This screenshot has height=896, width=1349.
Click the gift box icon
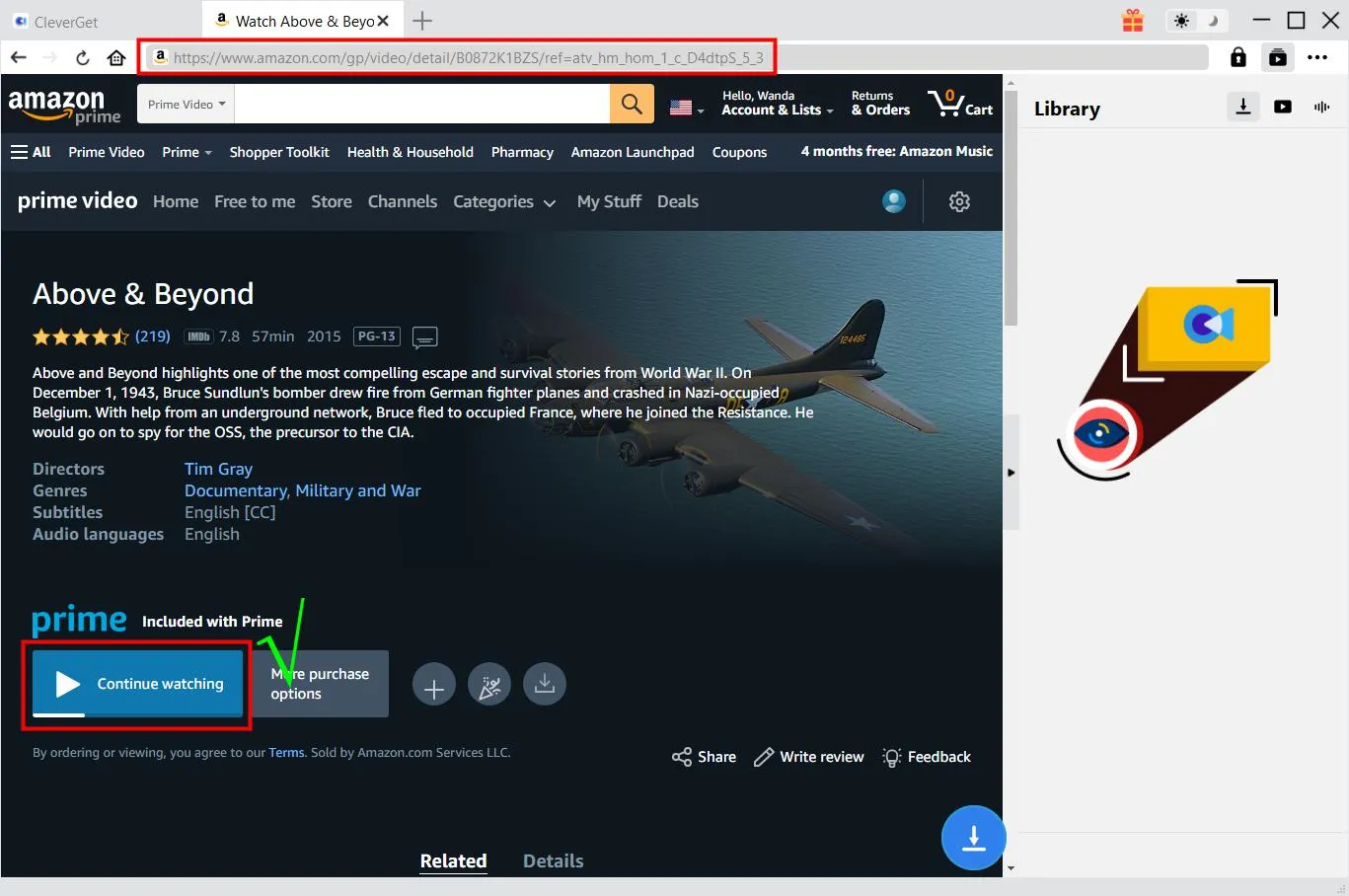point(1133,21)
